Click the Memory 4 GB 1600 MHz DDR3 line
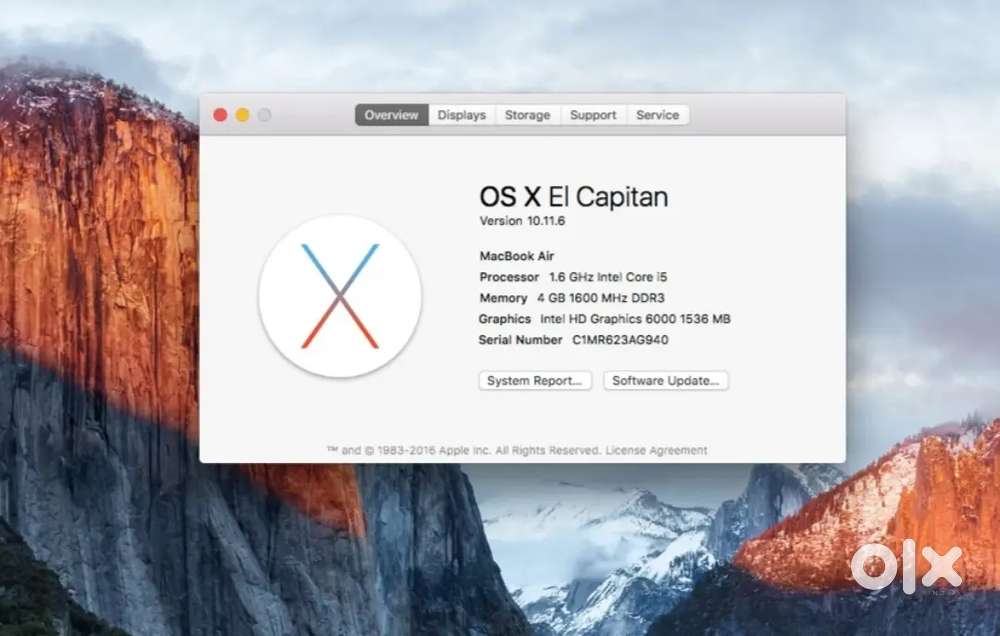This screenshot has width=1000, height=636. tap(572, 298)
